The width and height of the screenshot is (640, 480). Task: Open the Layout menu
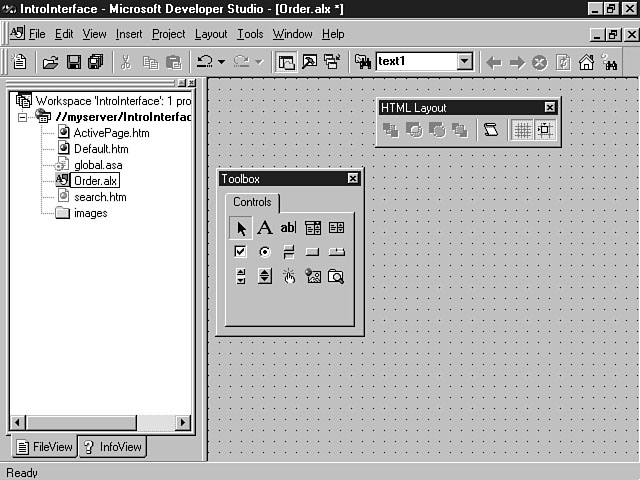(211, 34)
